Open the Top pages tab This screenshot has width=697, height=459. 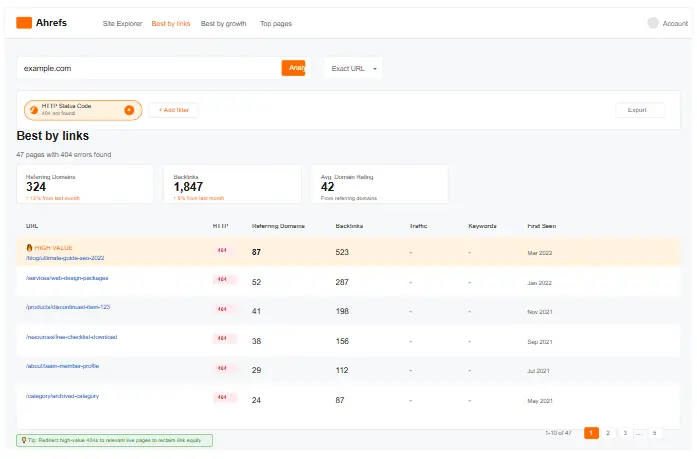(276, 24)
